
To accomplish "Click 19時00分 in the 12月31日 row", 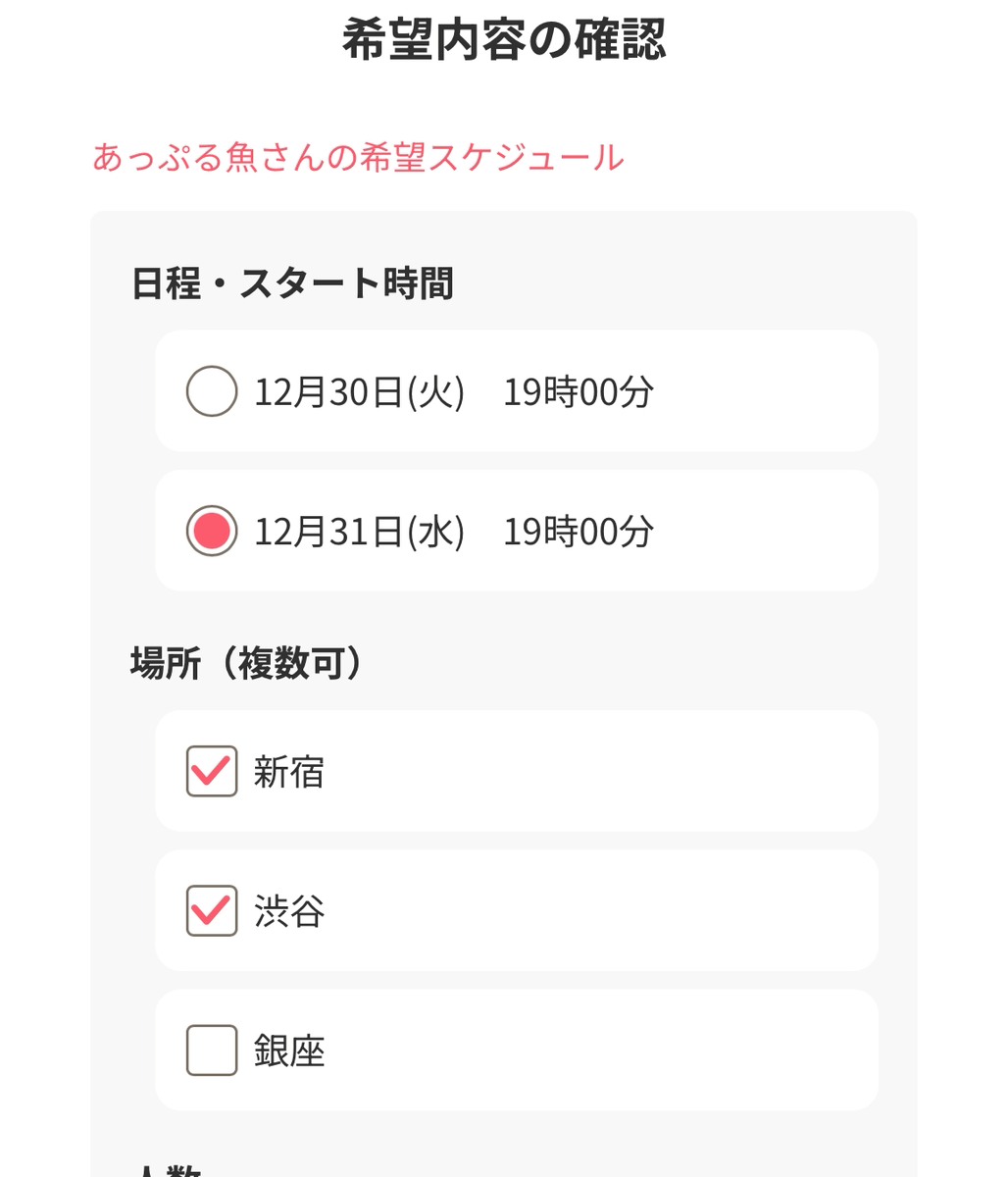I will point(579,532).
